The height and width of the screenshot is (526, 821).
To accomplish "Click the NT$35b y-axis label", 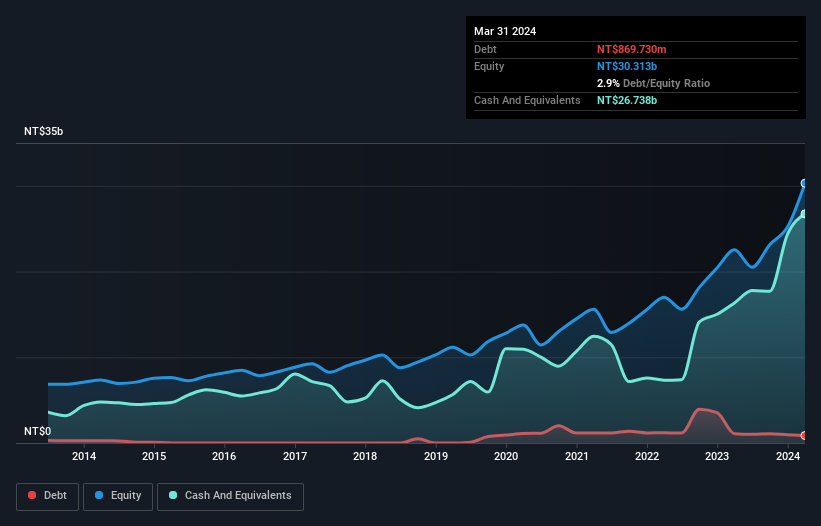I will pos(43,131).
